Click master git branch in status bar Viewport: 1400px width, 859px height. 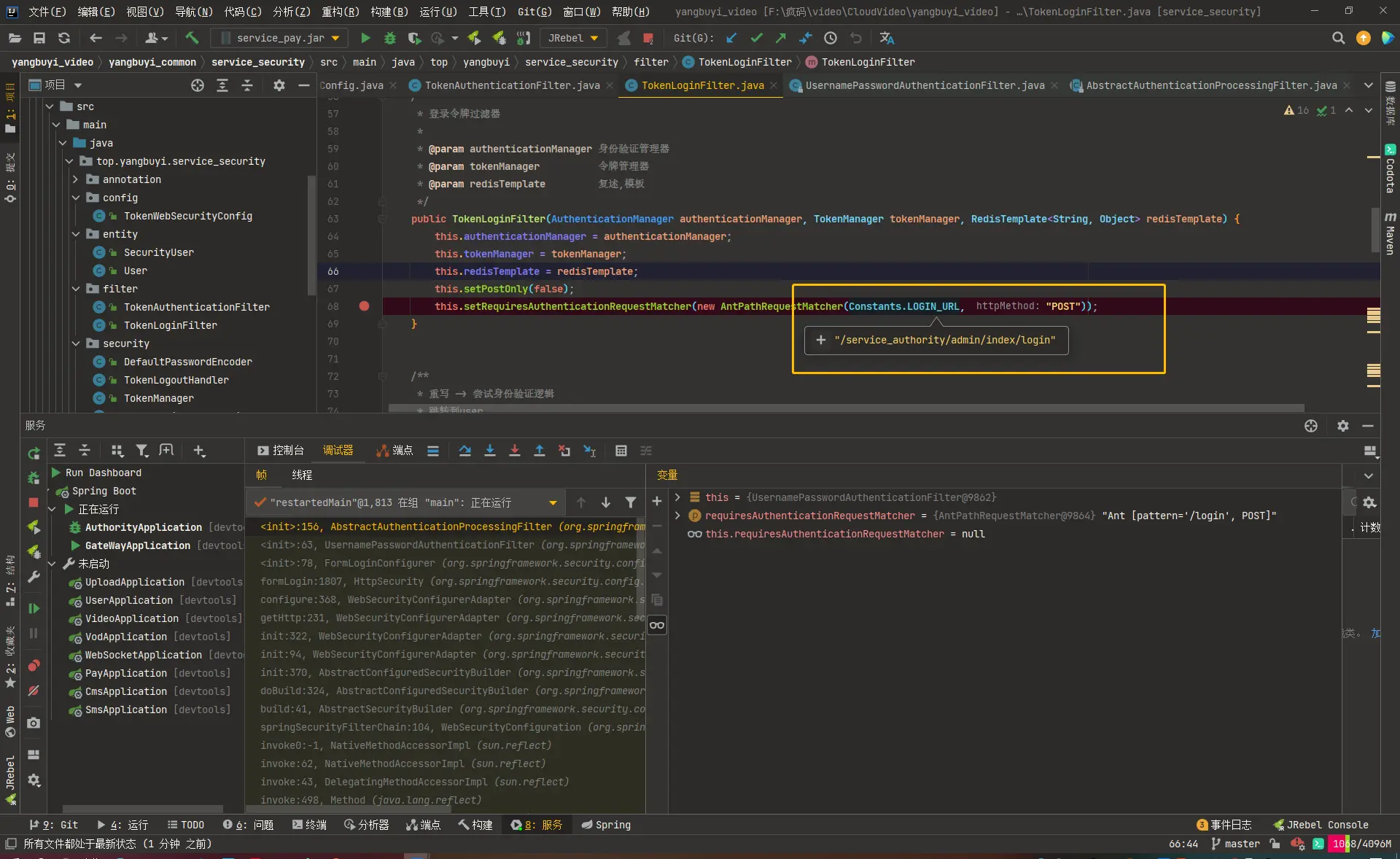point(1236,844)
